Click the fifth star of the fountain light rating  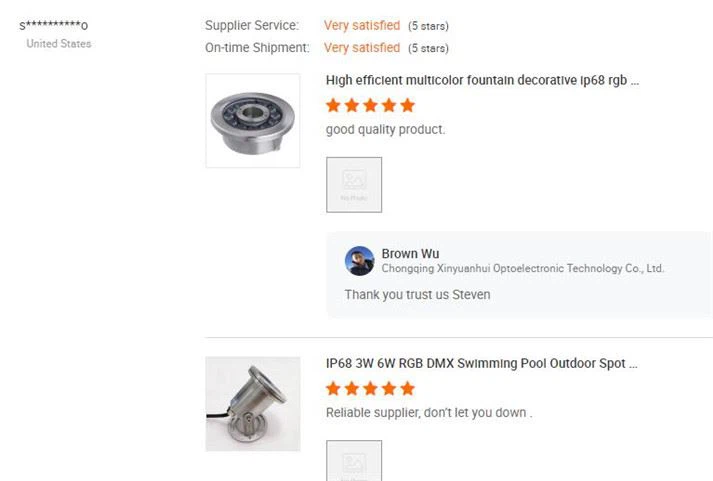(408, 105)
